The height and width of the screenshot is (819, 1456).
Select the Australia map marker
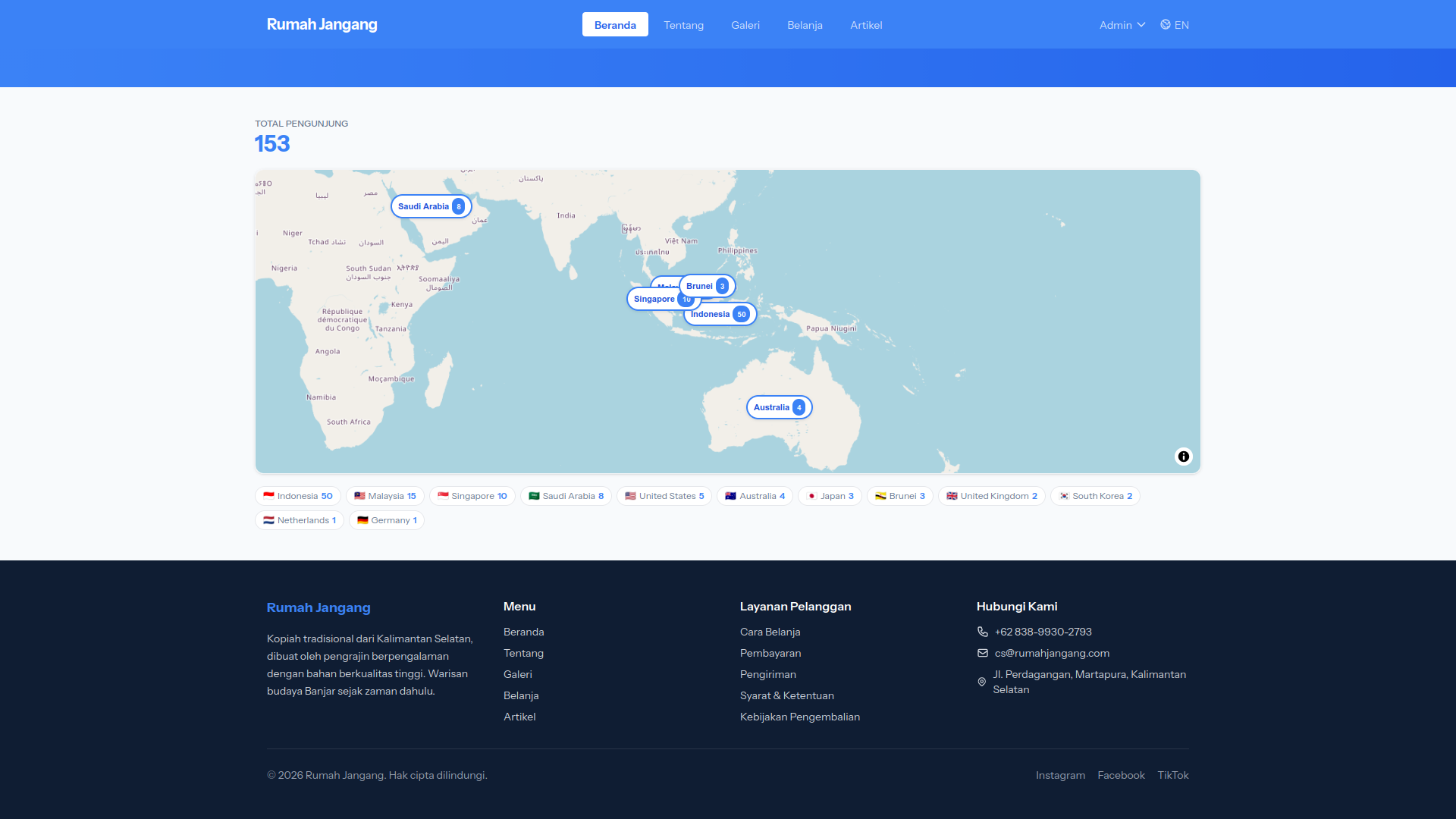click(780, 407)
